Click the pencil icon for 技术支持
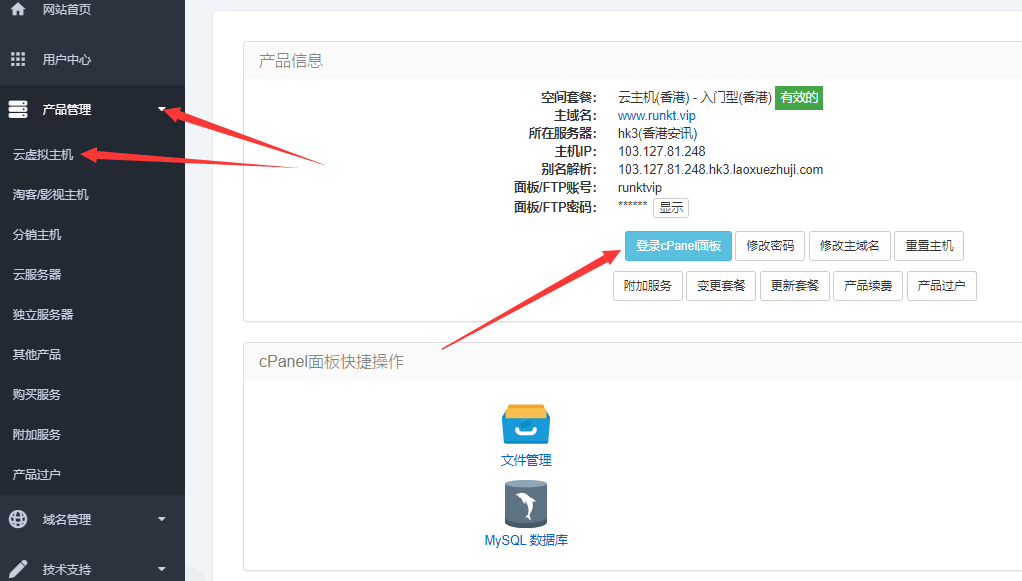This screenshot has width=1022, height=581. click(18, 569)
